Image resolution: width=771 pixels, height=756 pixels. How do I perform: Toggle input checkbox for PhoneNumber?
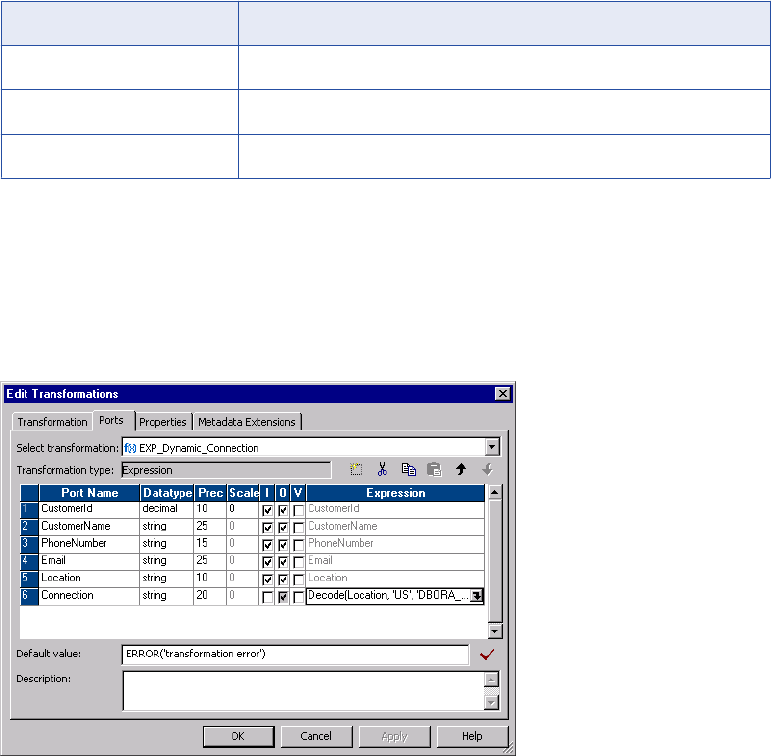(x=267, y=545)
